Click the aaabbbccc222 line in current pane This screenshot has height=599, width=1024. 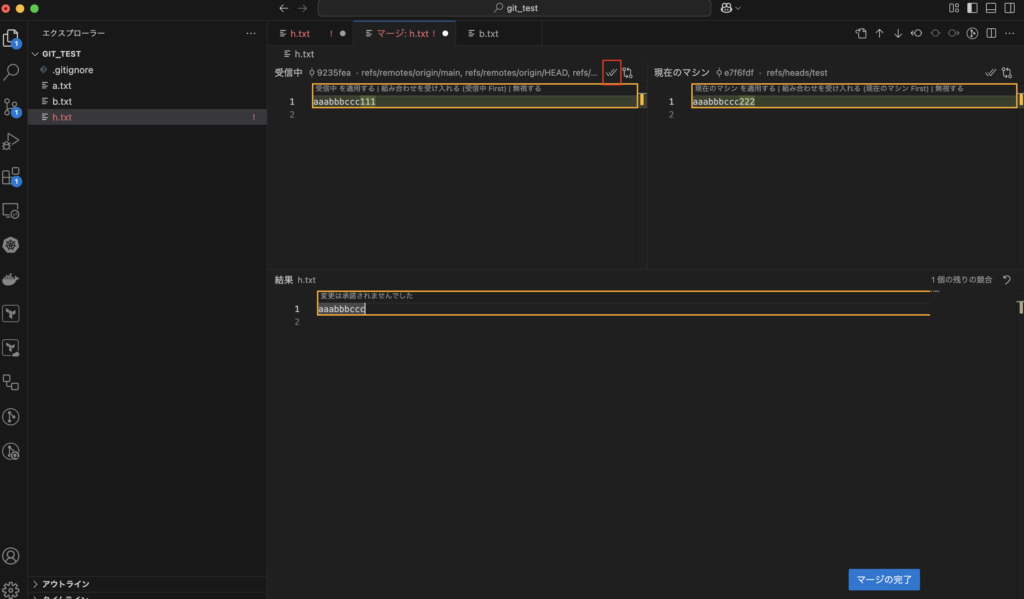724,101
